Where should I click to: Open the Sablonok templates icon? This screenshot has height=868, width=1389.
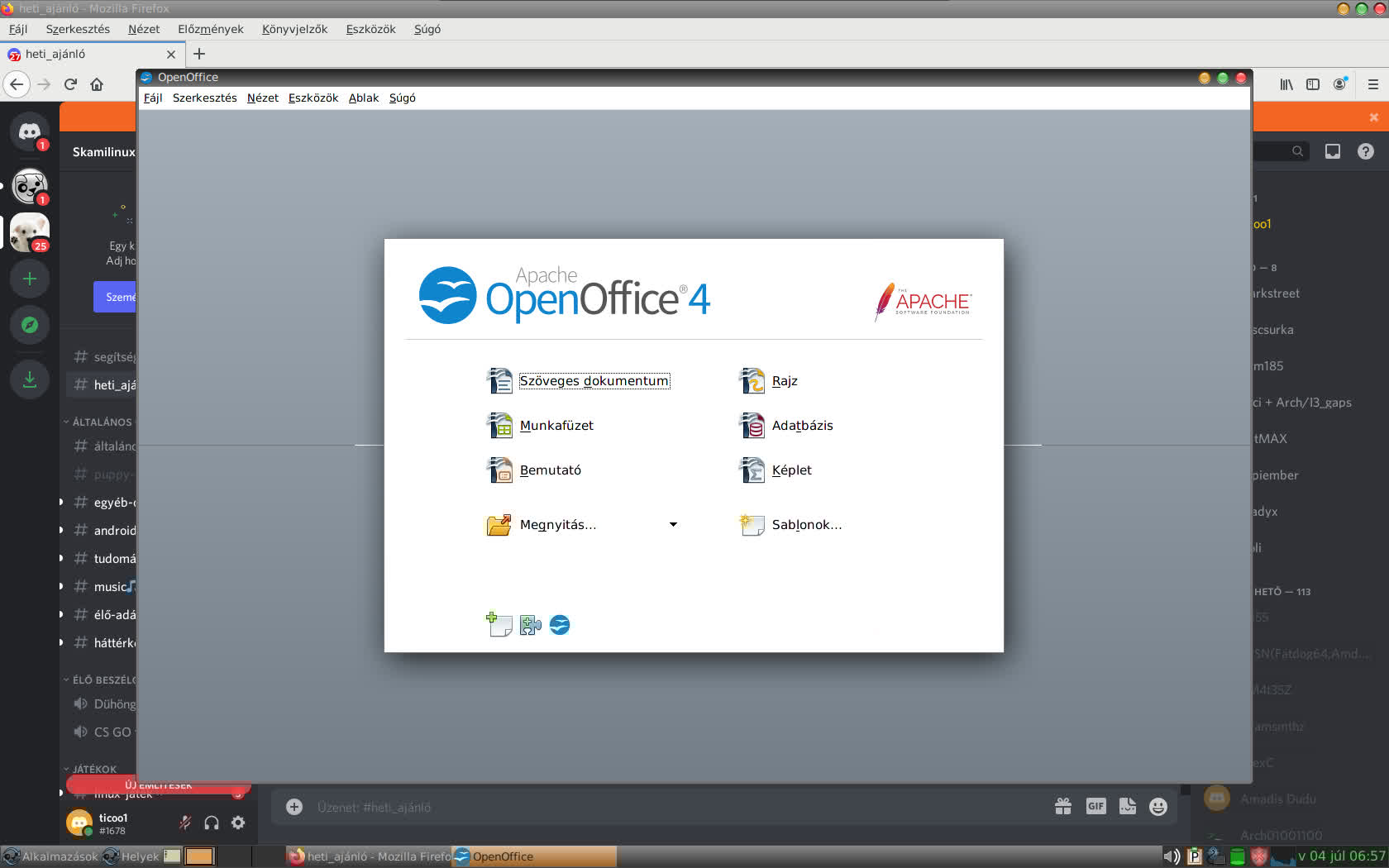pos(752,525)
